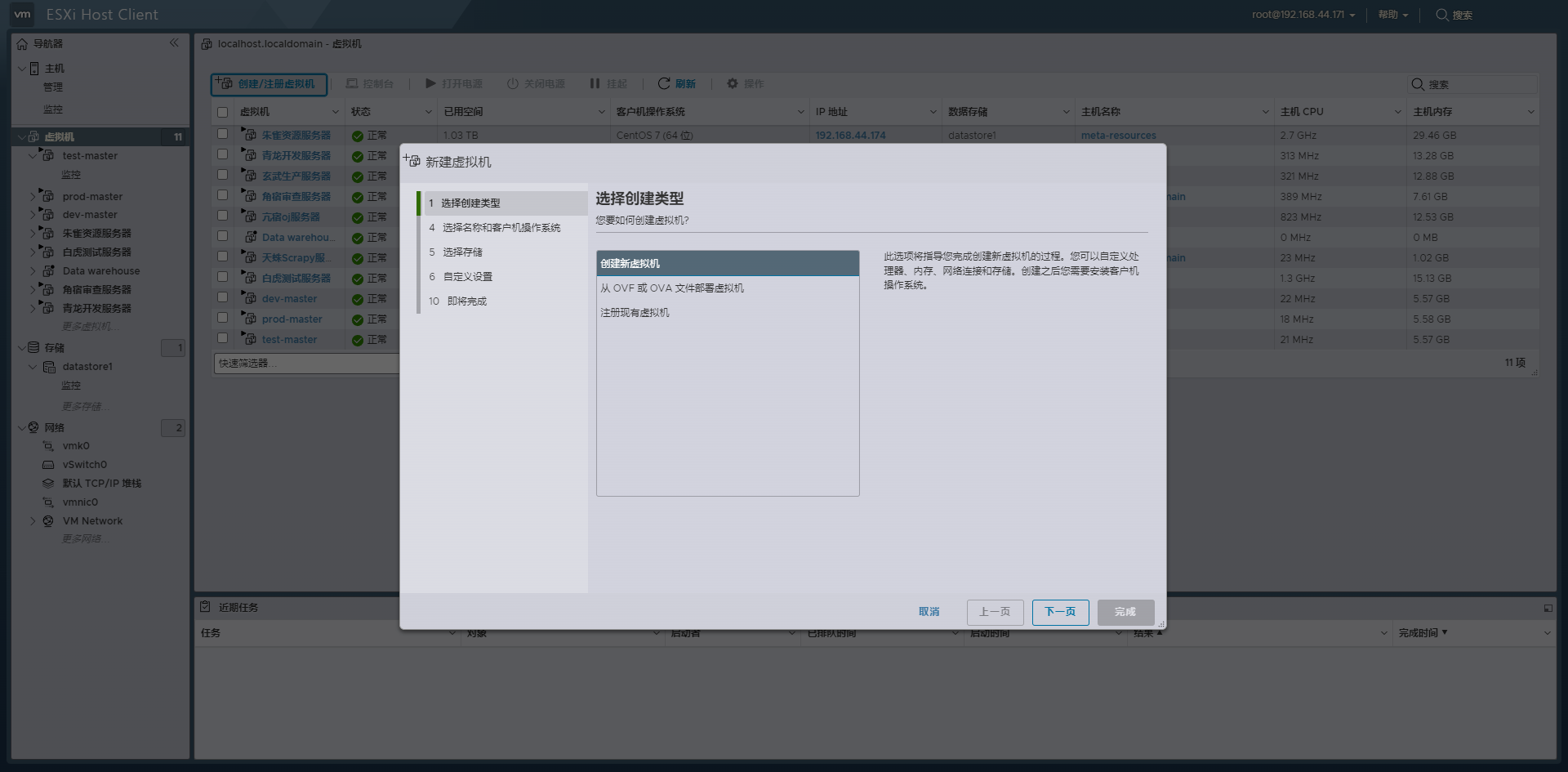Click the VMware vm logo icon

click(22, 14)
